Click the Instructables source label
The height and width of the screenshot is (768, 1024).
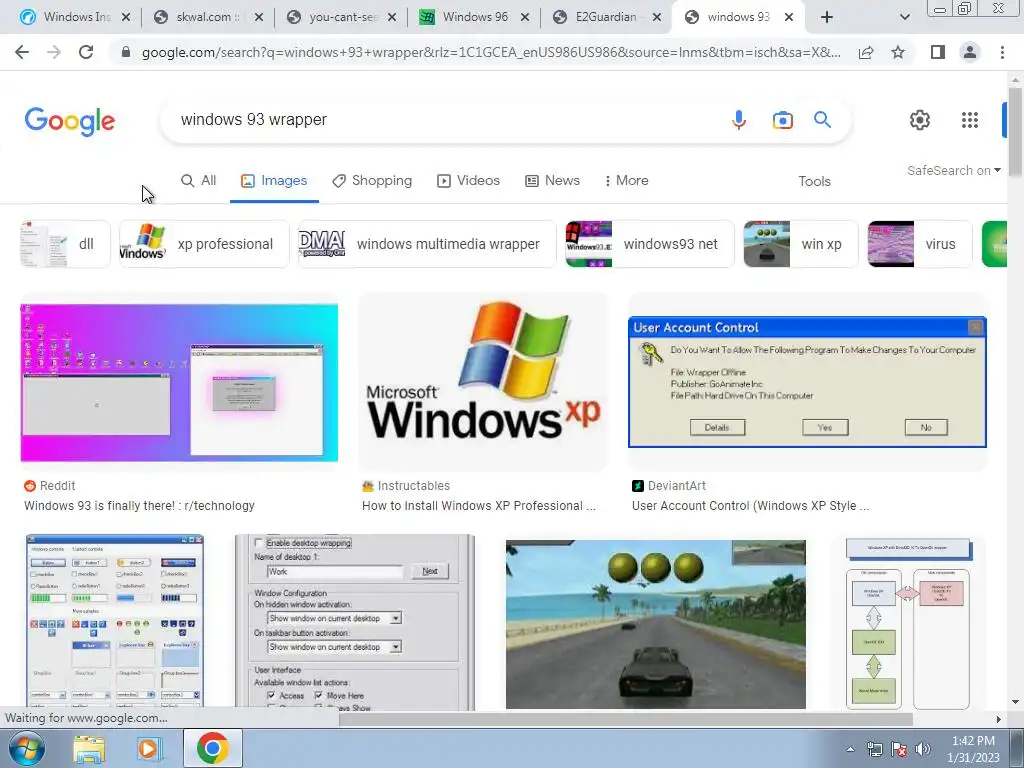[406, 486]
